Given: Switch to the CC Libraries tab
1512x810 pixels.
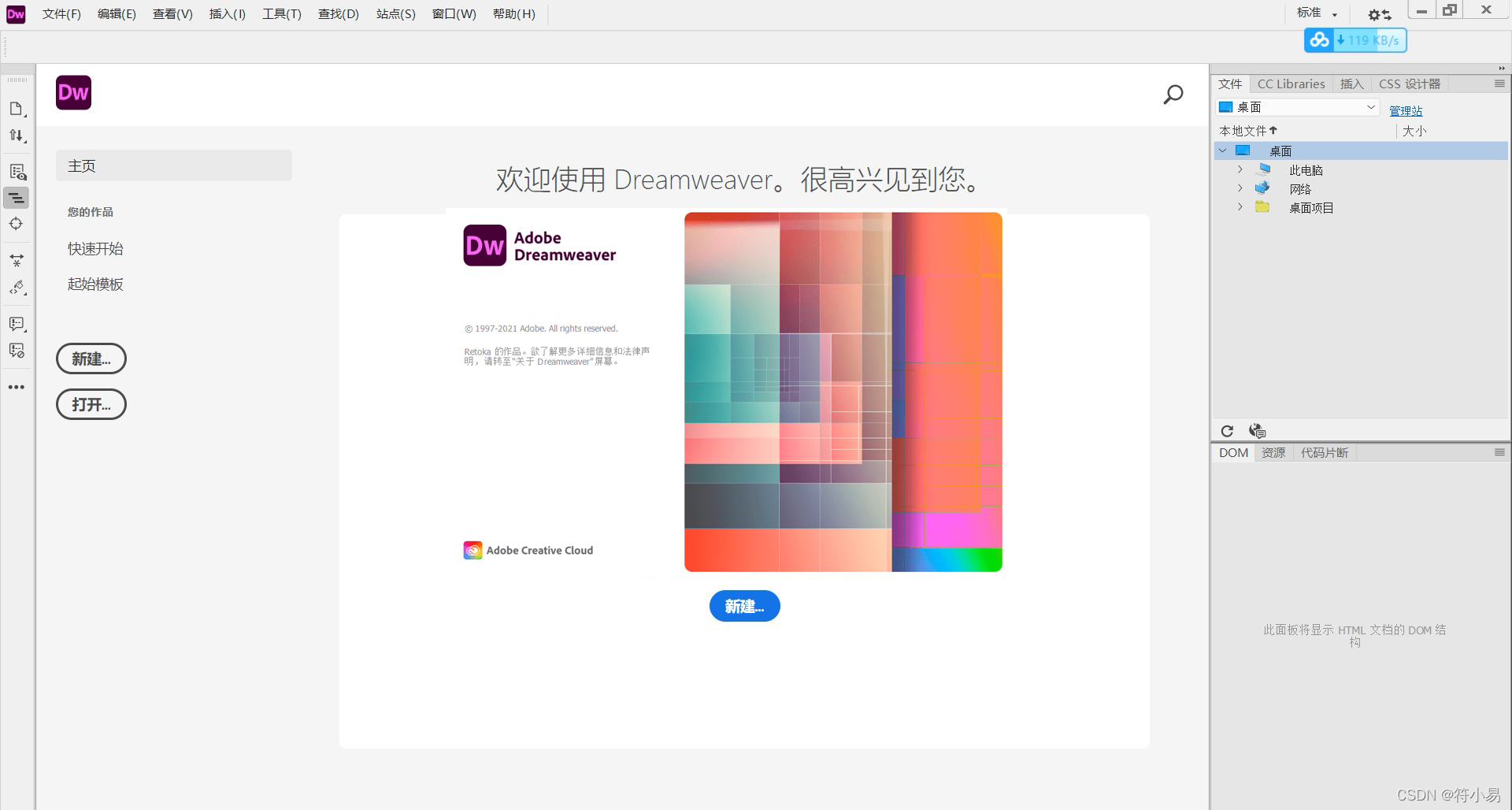Looking at the screenshot, I should (x=1291, y=84).
